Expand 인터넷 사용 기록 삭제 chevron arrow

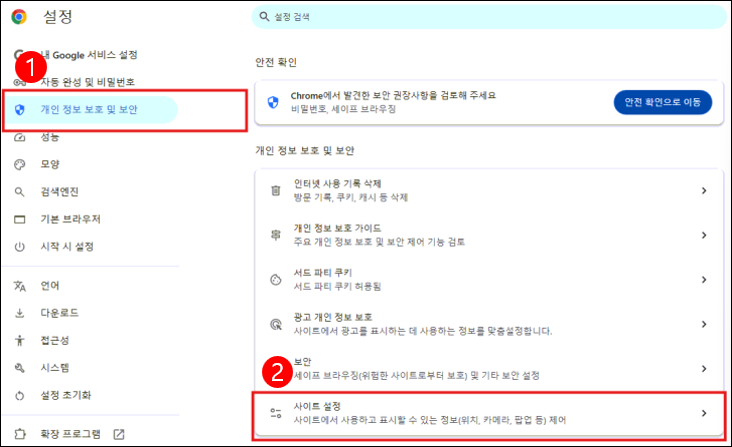coord(704,190)
